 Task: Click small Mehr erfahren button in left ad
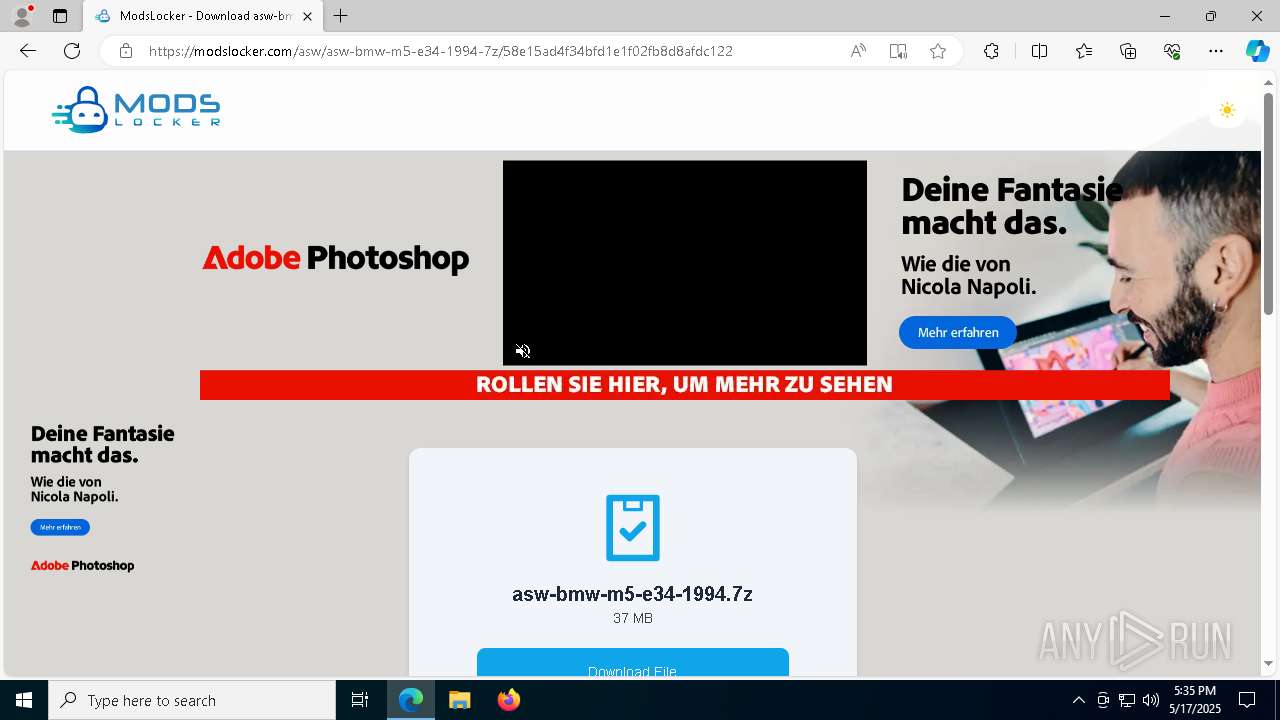tap(60, 527)
